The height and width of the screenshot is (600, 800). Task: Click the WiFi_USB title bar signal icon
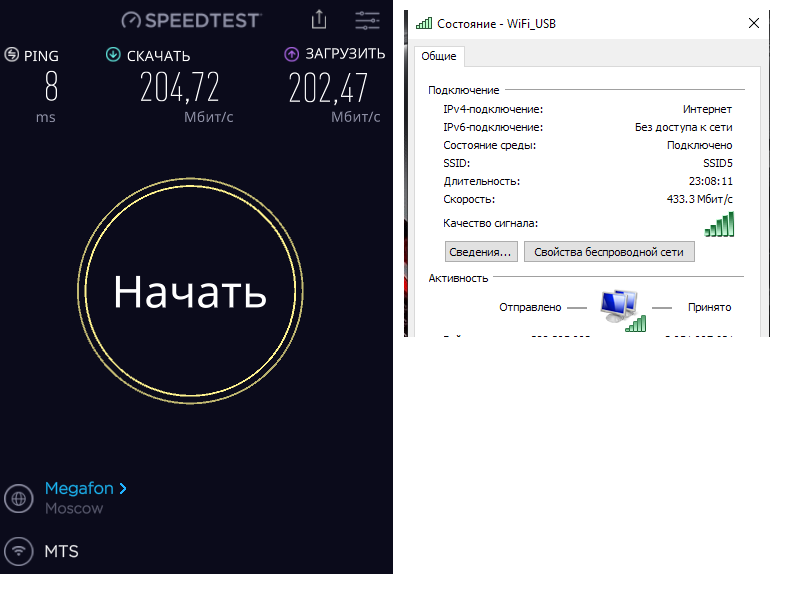point(424,22)
